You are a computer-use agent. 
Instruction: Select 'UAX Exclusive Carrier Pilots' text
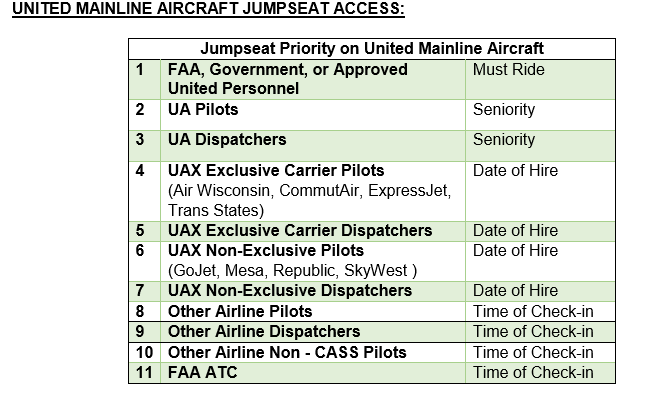(276, 171)
